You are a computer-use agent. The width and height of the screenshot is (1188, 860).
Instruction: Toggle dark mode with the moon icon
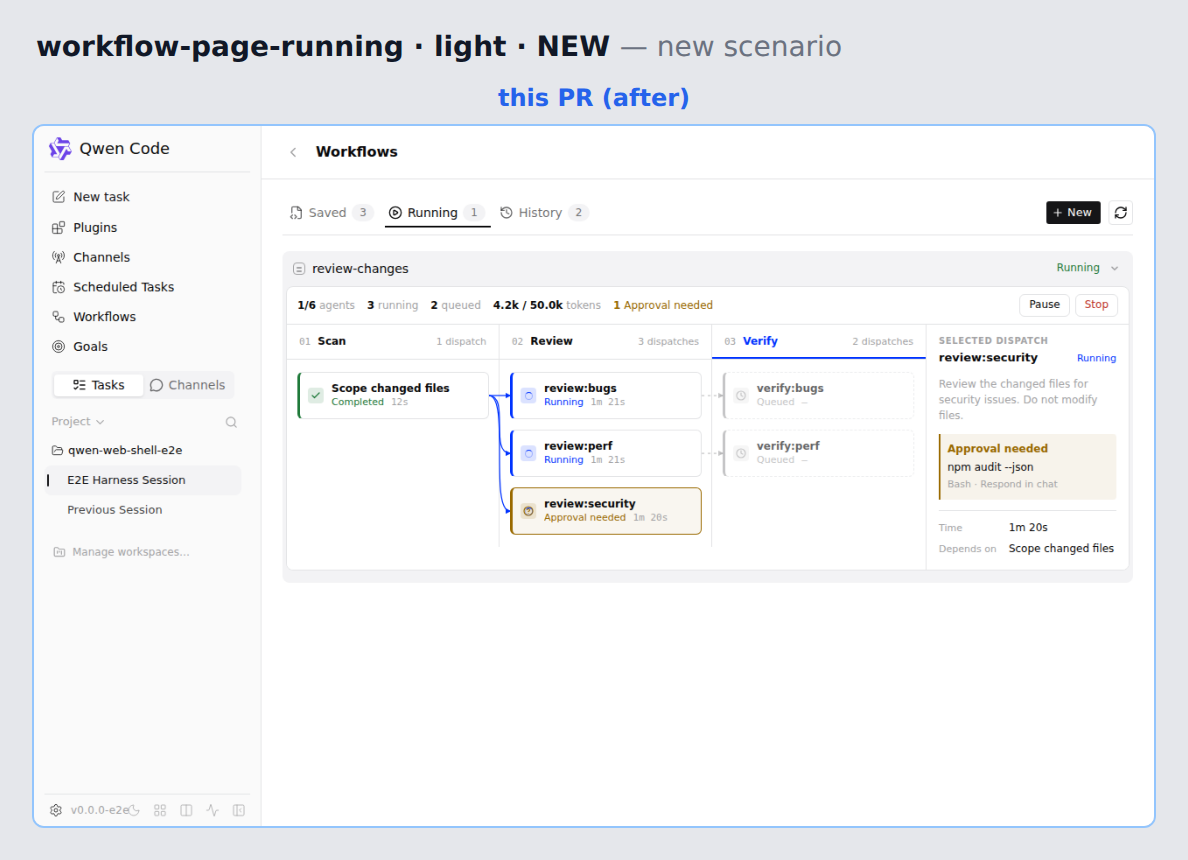pyautogui.click(x=134, y=810)
